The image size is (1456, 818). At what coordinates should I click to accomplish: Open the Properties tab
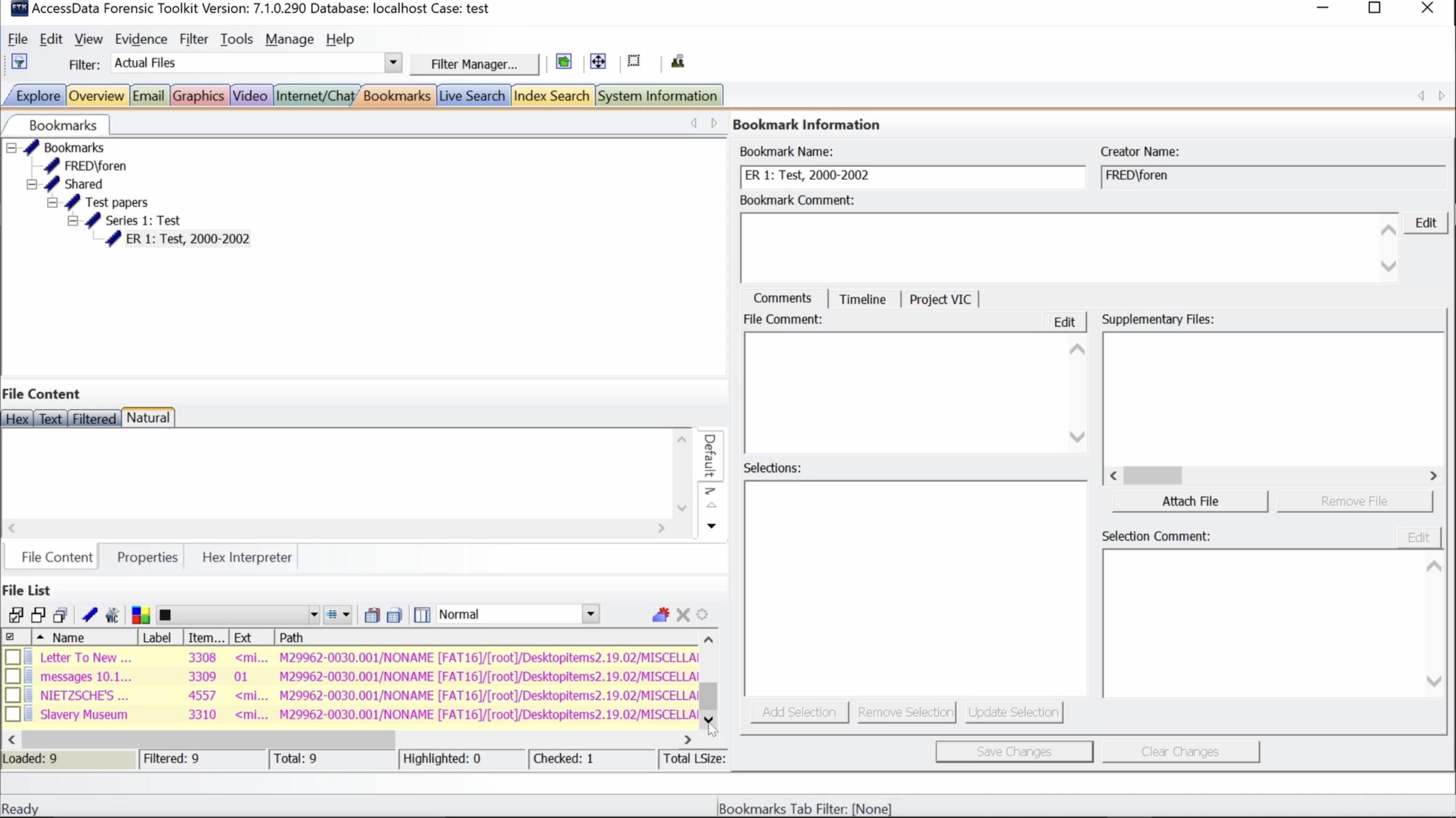147,557
